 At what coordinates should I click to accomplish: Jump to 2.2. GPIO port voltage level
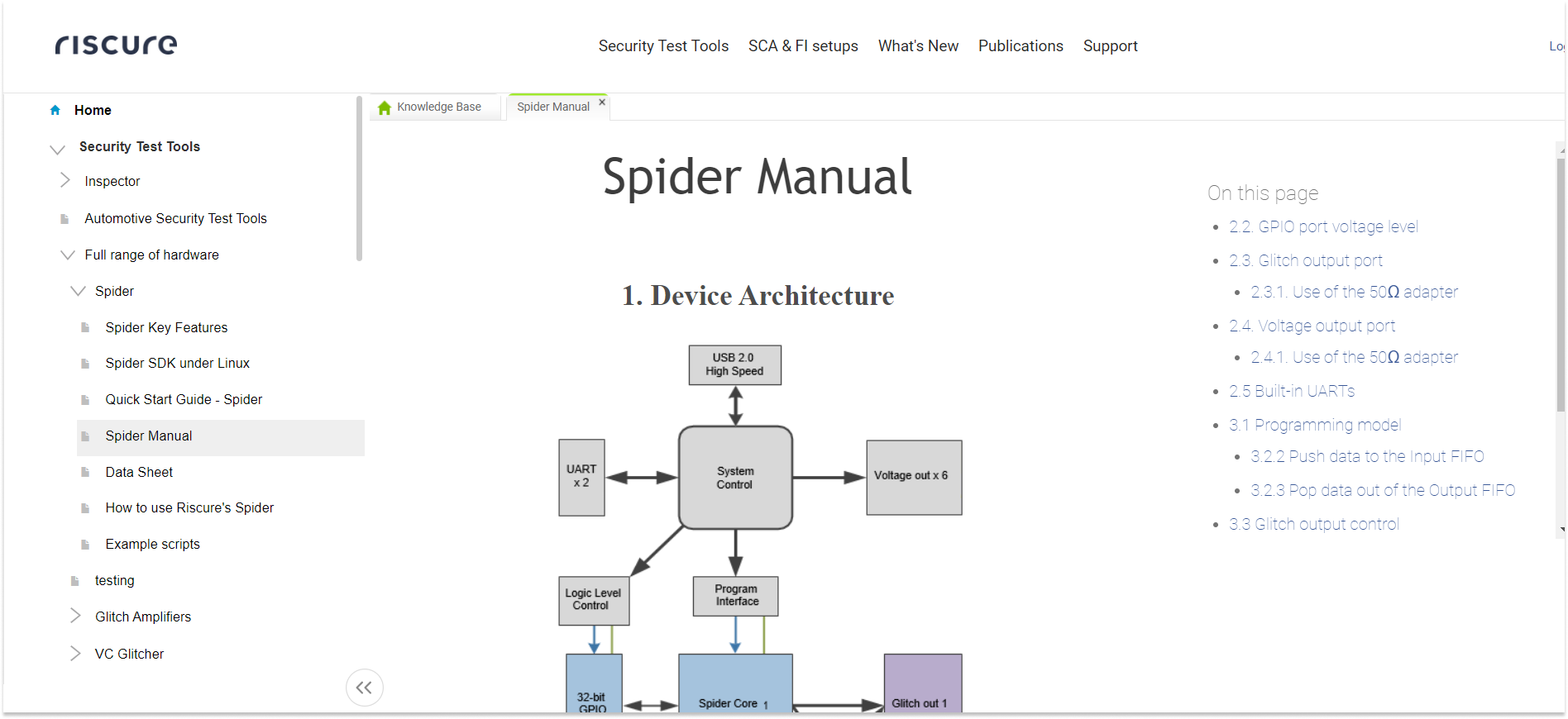(x=1323, y=227)
